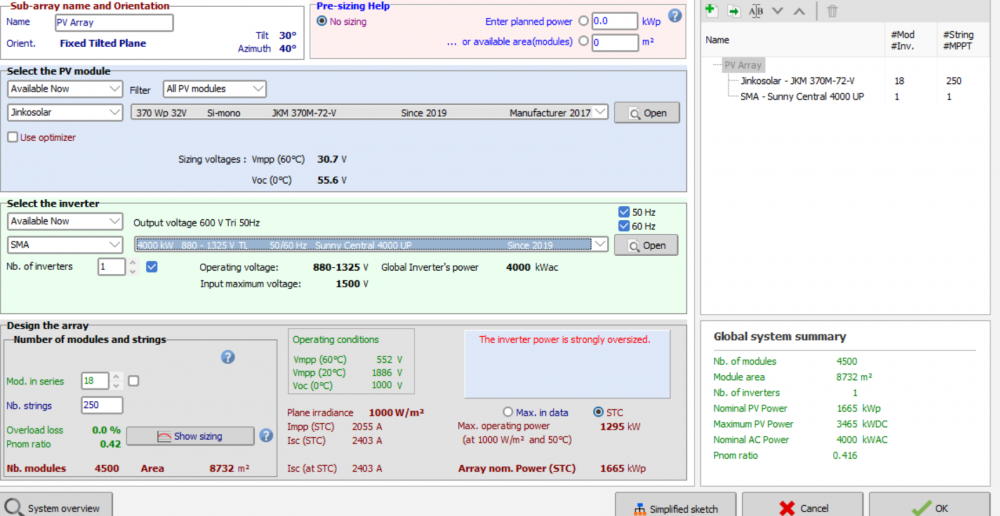Click the add new sub-array icon
This screenshot has height=516, width=1000.
tap(711, 10)
